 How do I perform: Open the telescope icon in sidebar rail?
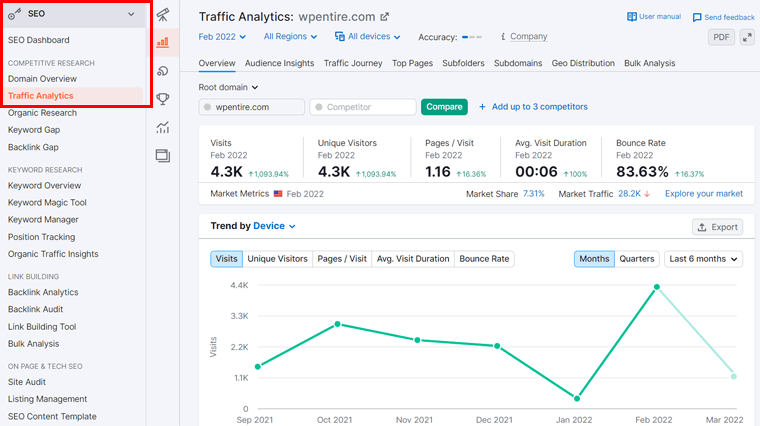point(163,15)
